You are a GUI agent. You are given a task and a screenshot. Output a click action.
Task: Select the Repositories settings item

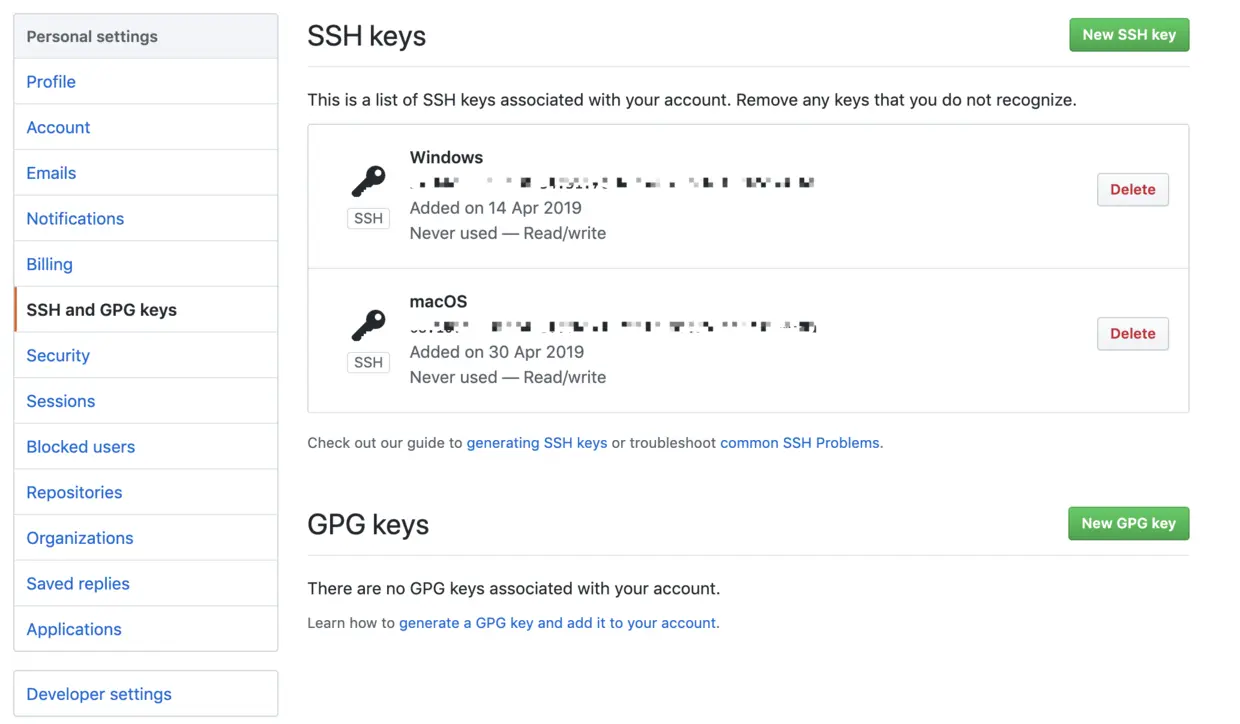(x=74, y=492)
